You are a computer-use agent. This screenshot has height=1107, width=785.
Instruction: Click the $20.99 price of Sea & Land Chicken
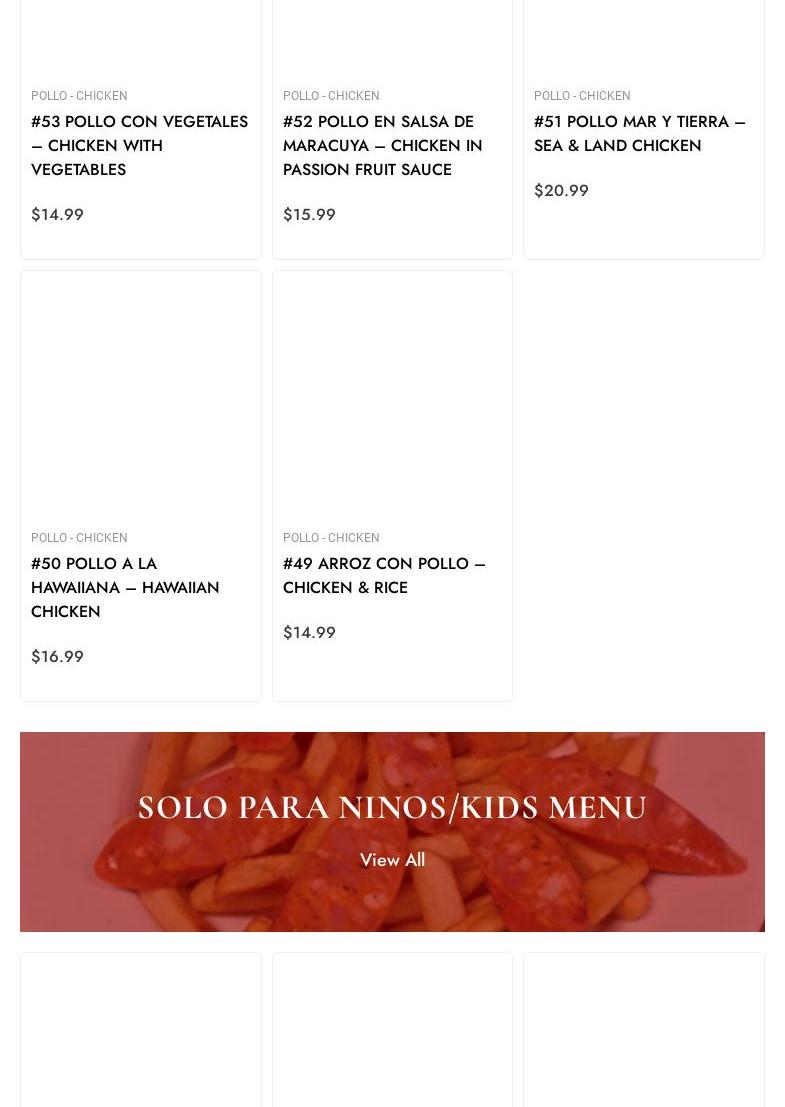click(561, 190)
